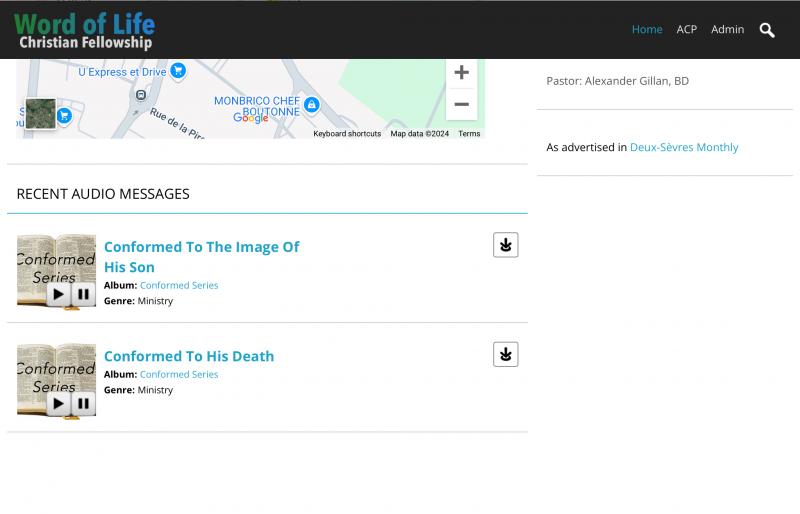The image size is (800, 514).
Task: Download Conformed To The Image Of His Son
Action: (505, 245)
